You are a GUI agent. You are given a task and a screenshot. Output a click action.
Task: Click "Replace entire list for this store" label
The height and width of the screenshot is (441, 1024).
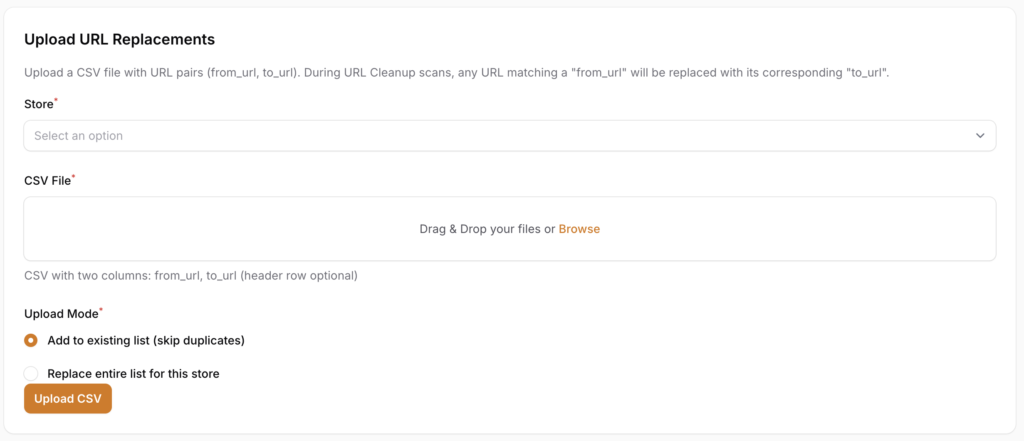133,374
